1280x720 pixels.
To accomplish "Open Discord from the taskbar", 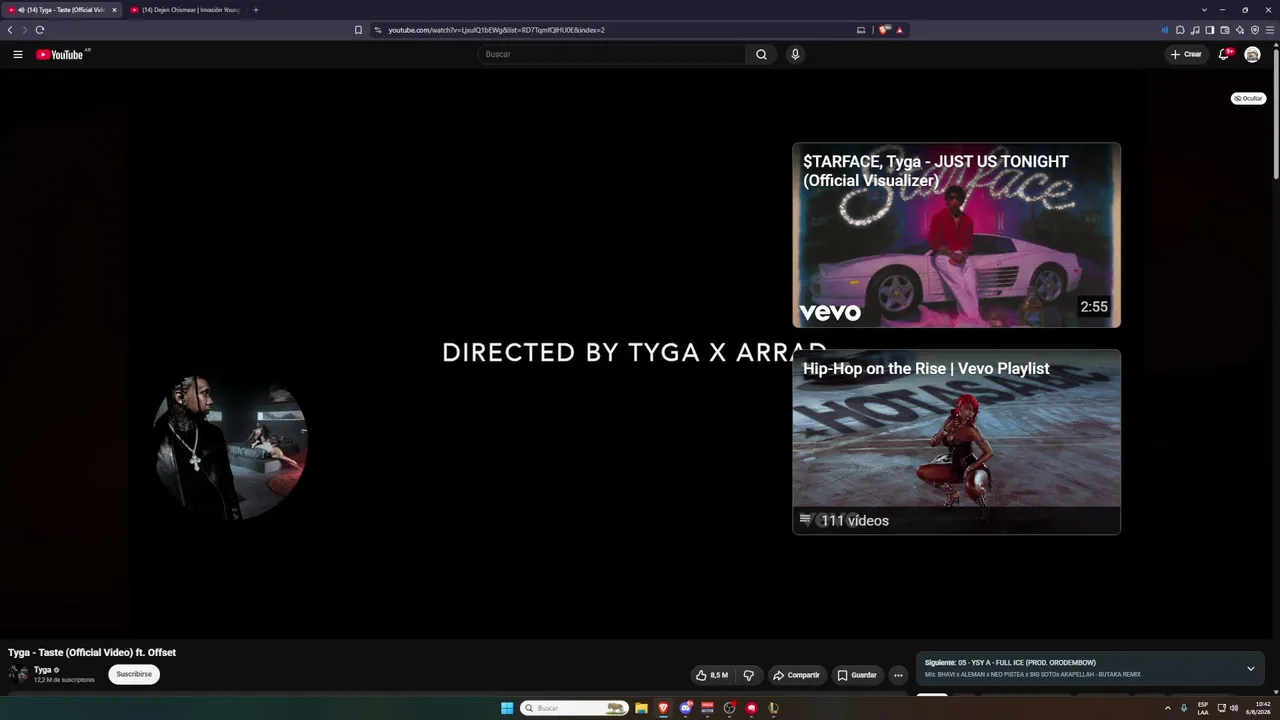I will pyautogui.click(x=685, y=708).
